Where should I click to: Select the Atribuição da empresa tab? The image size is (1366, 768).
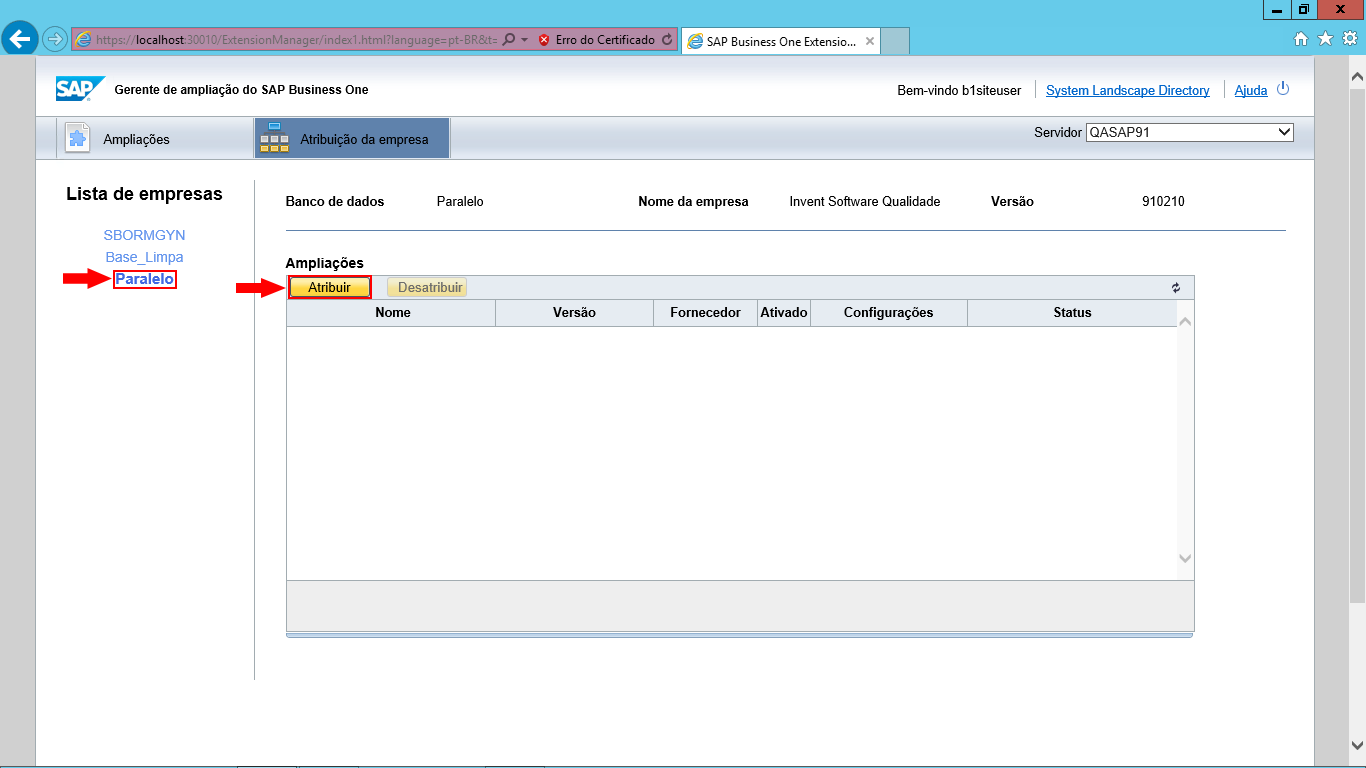(x=352, y=138)
